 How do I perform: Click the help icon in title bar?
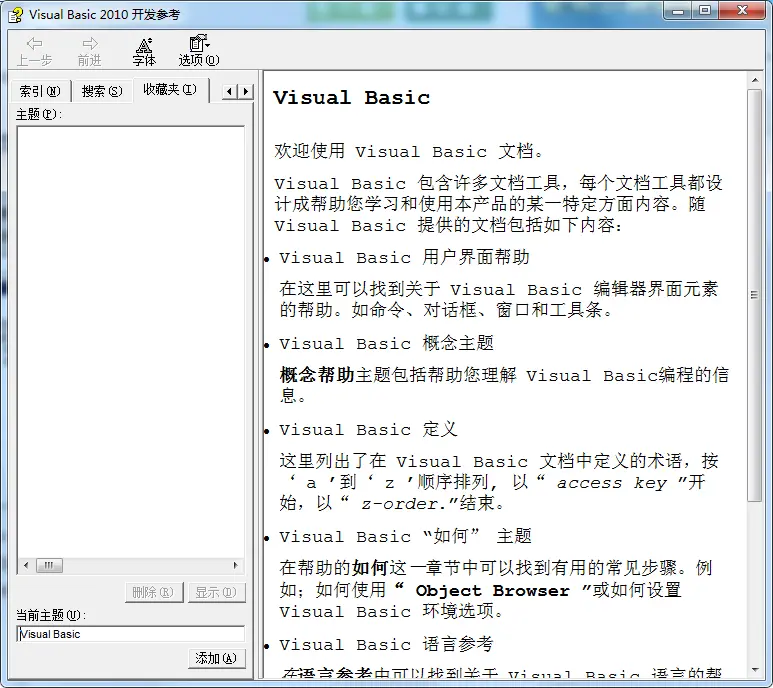click(x=15, y=14)
